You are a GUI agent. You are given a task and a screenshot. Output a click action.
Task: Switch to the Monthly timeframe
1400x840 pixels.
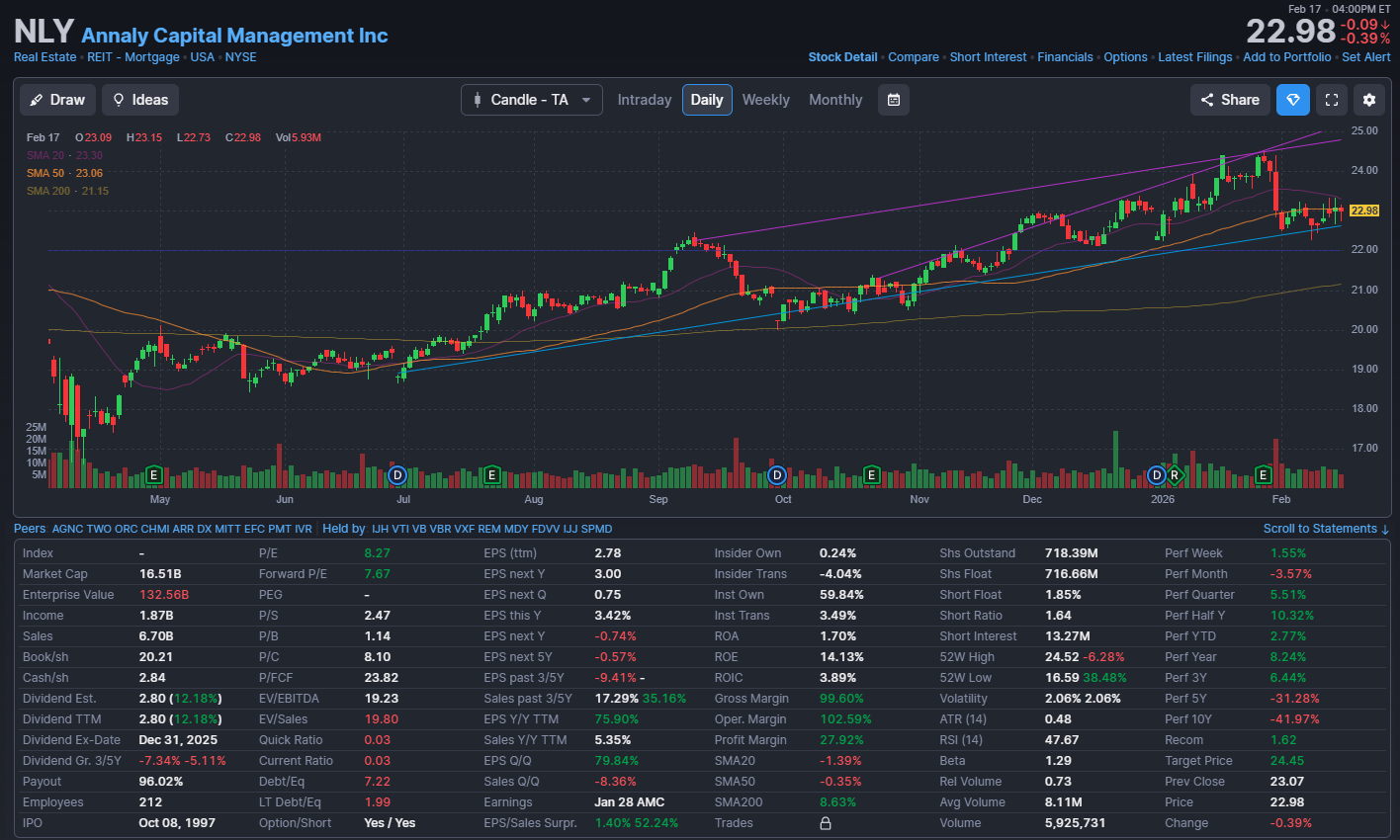(x=835, y=100)
